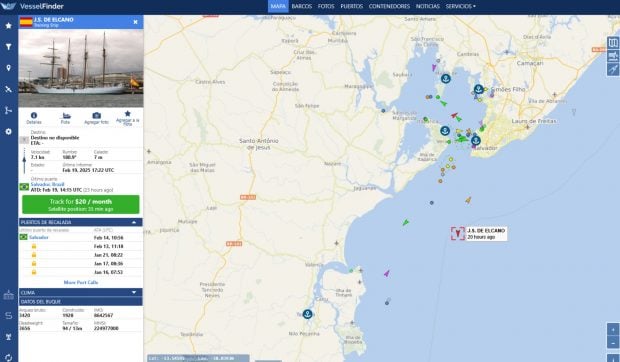Click the MMSI number value

point(106,328)
